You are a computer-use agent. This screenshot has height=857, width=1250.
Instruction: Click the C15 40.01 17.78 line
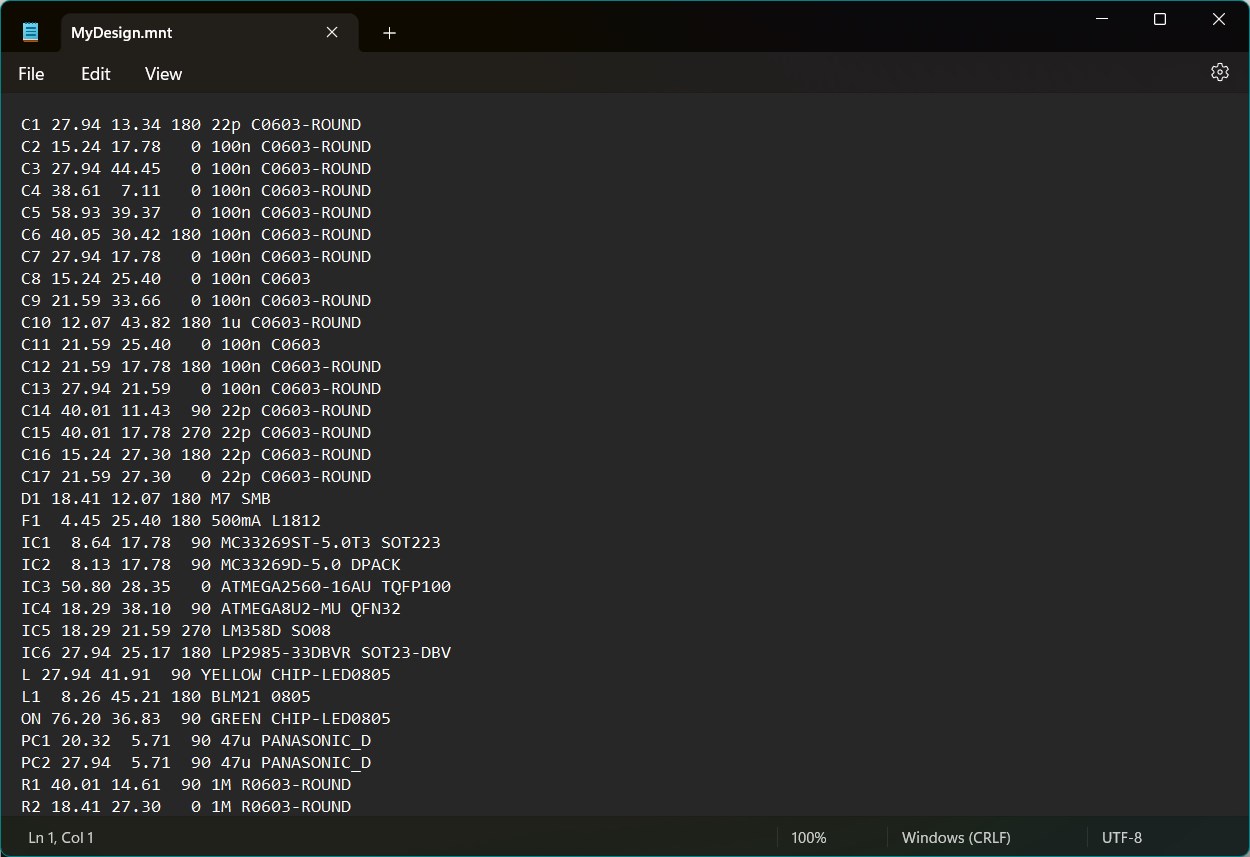196,433
